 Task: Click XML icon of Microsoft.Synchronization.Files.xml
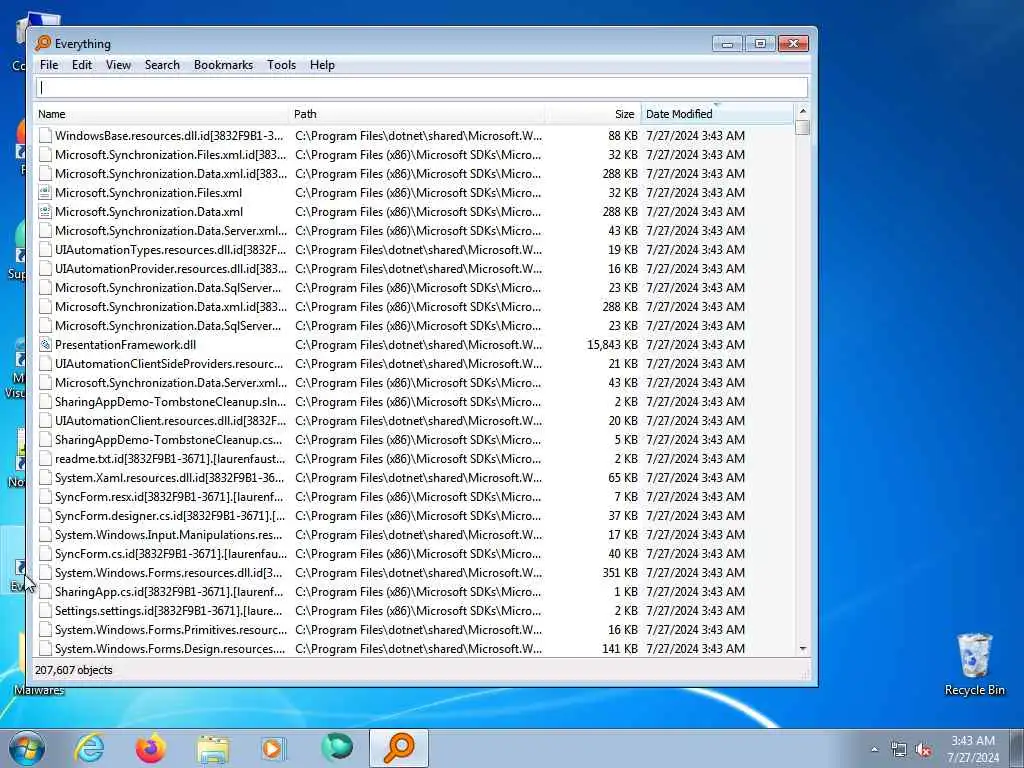[x=45, y=193]
